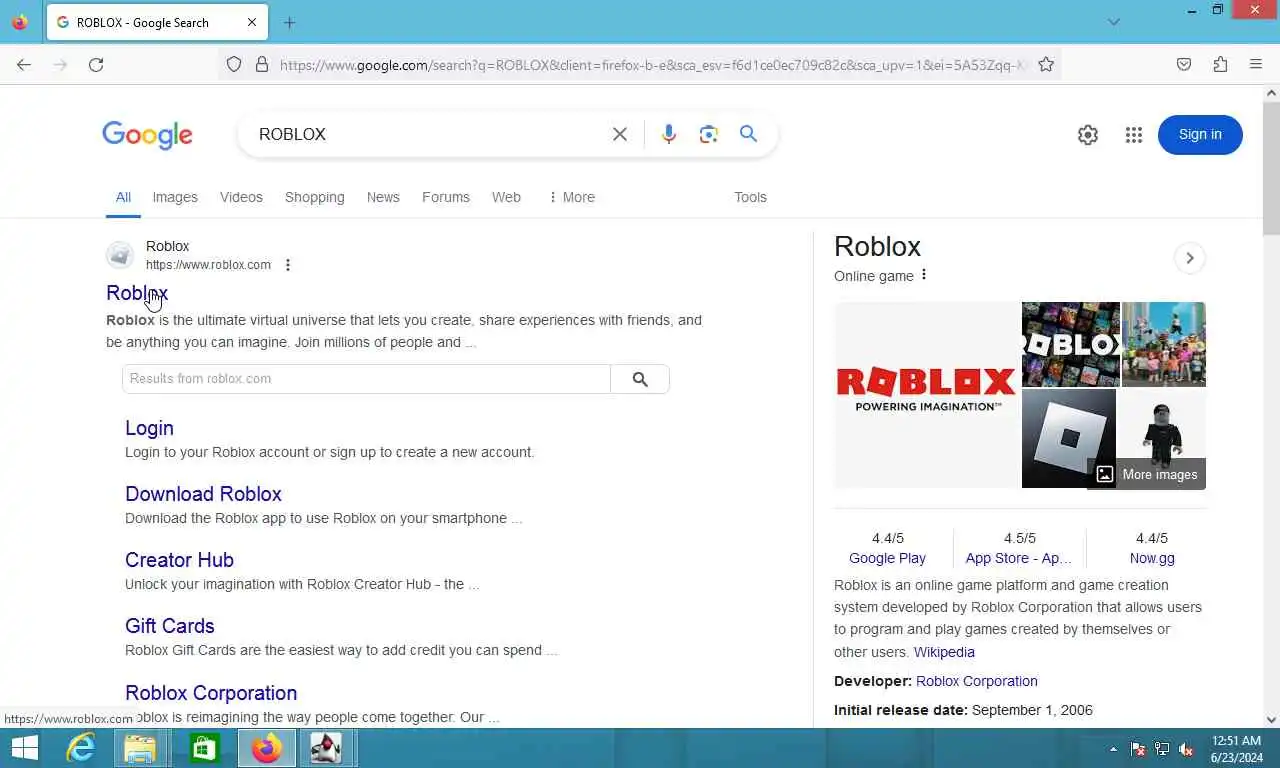This screenshot has height=768, width=1280.
Task: Open Google quick settings gear
Action: point(1088,135)
